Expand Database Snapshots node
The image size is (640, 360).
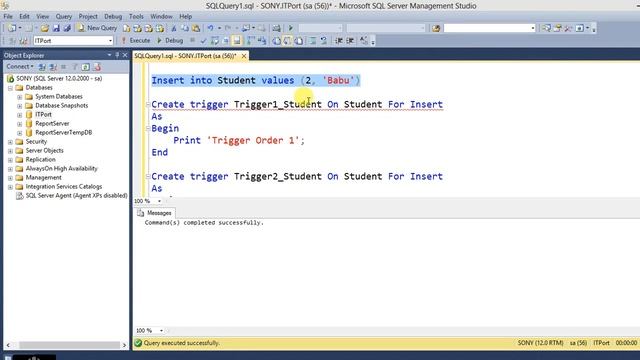point(20,106)
